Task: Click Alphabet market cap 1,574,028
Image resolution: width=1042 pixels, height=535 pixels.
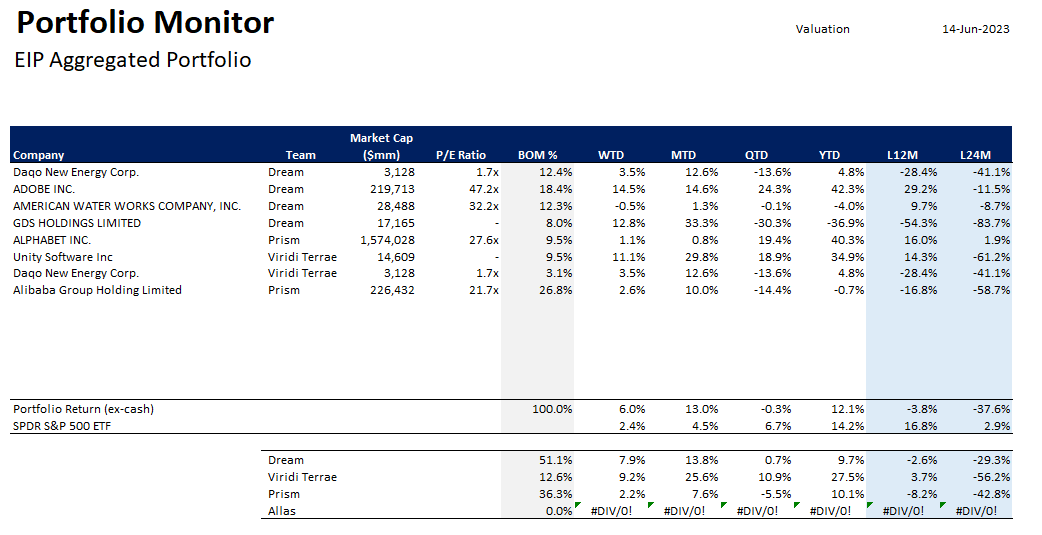Action: click(387, 240)
